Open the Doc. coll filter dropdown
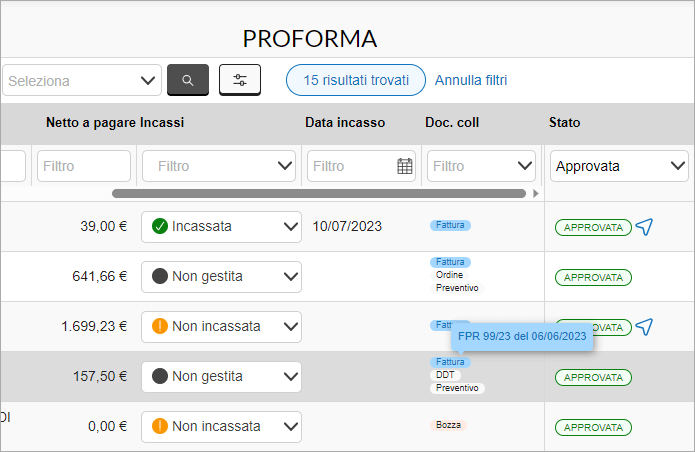The width and height of the screenshot is (695, 452). tap(481, 166)
